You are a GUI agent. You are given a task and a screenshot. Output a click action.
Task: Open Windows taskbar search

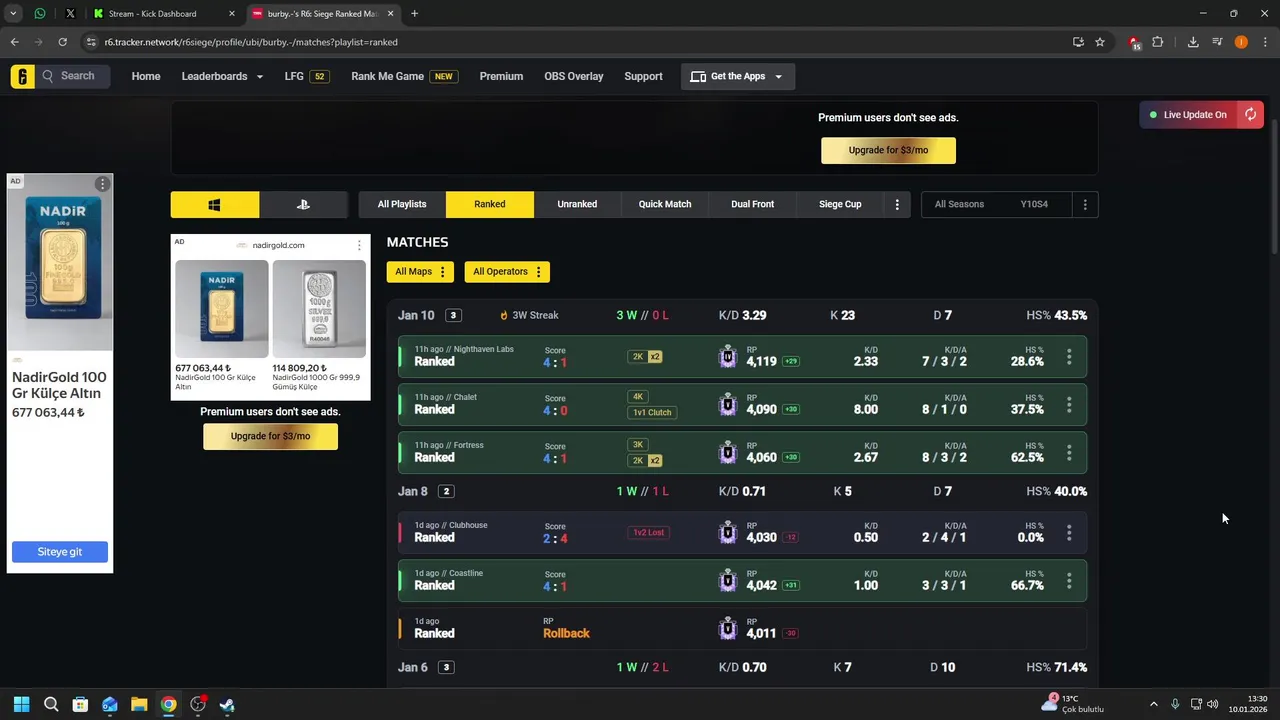pyautogui.click(x=51, y=704)
